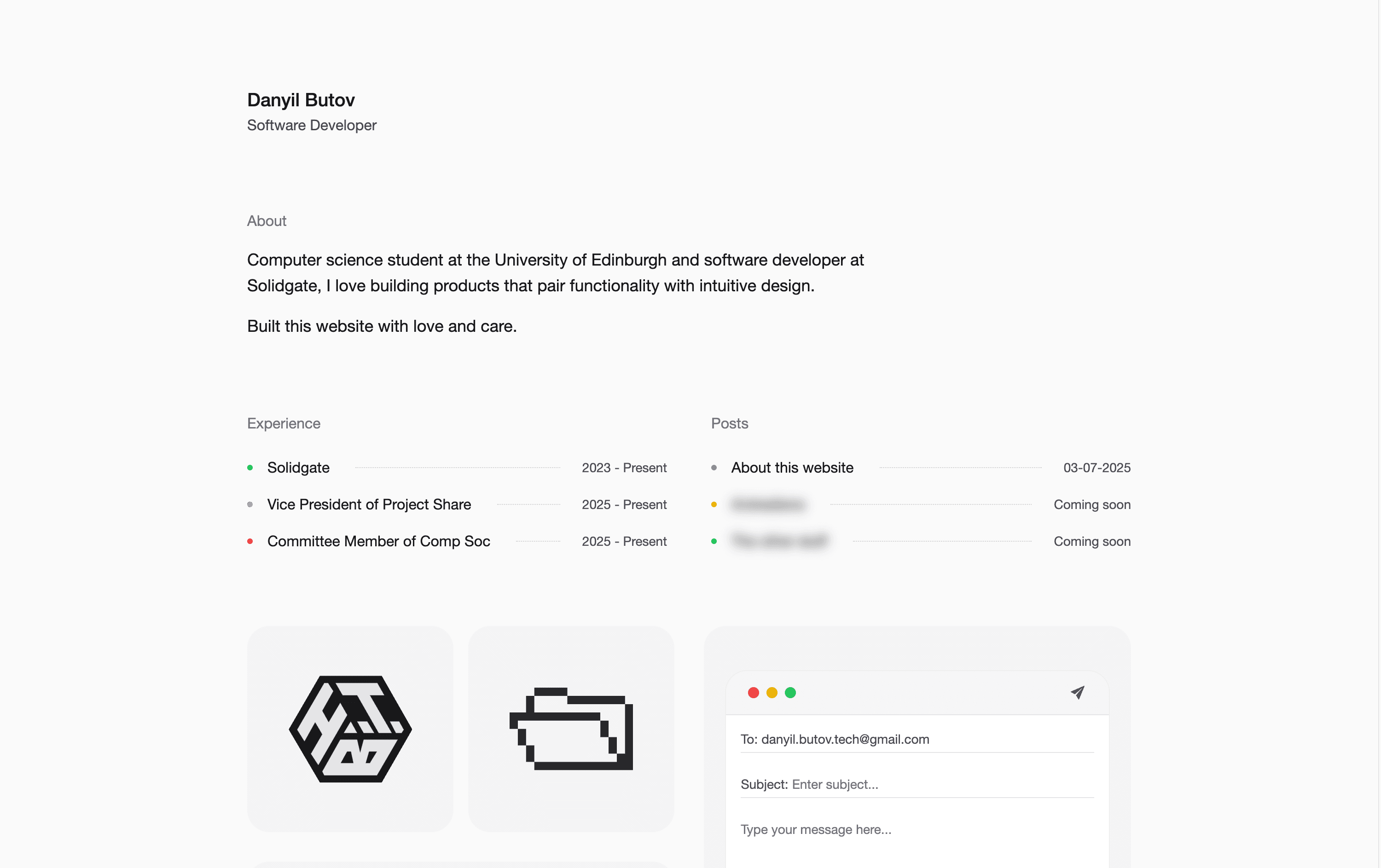Open Committee Member of Comp Soc entry
Screen dimensions: 1381x868
tap(457, 541)
